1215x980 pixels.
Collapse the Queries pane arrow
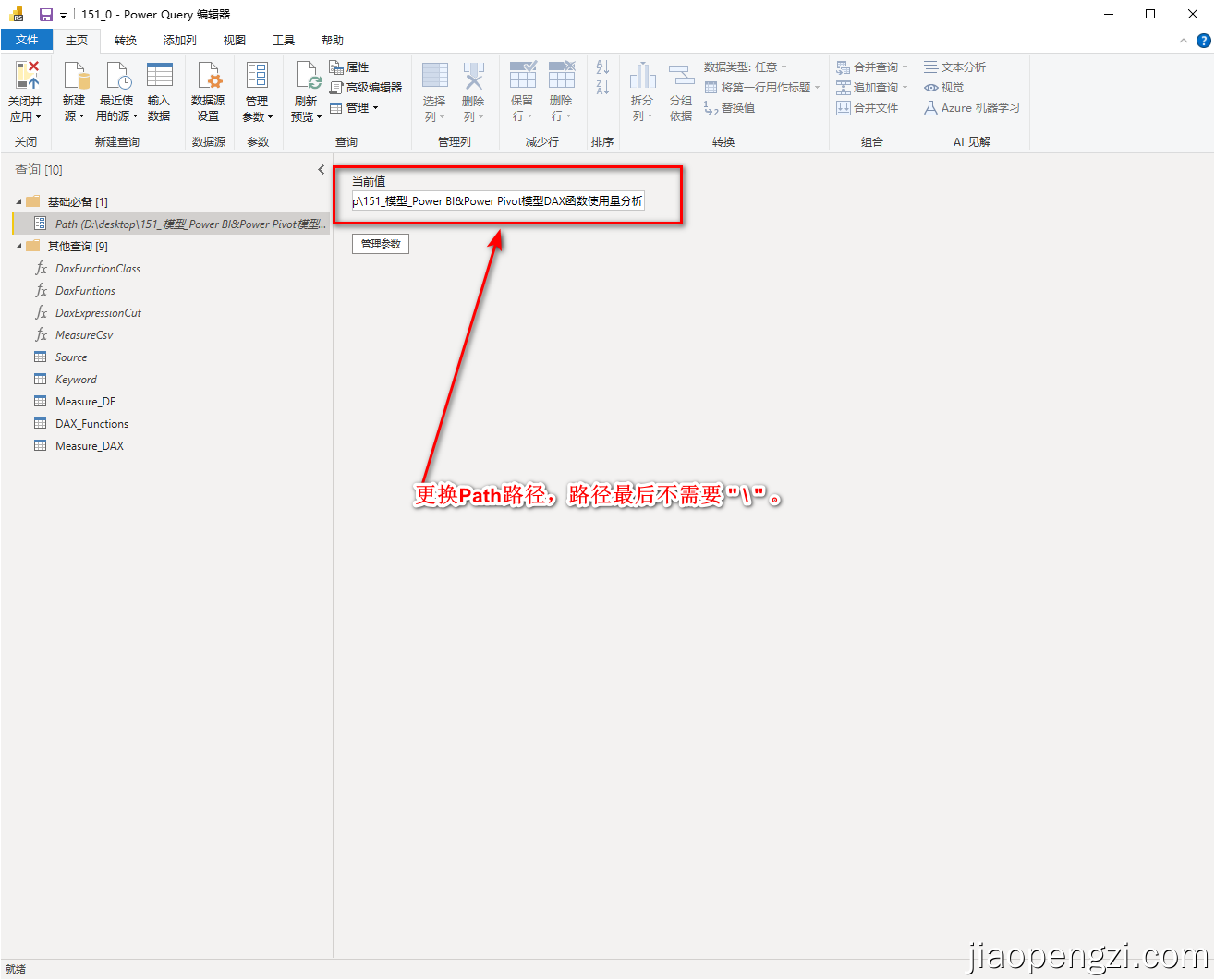pos(321,170)
